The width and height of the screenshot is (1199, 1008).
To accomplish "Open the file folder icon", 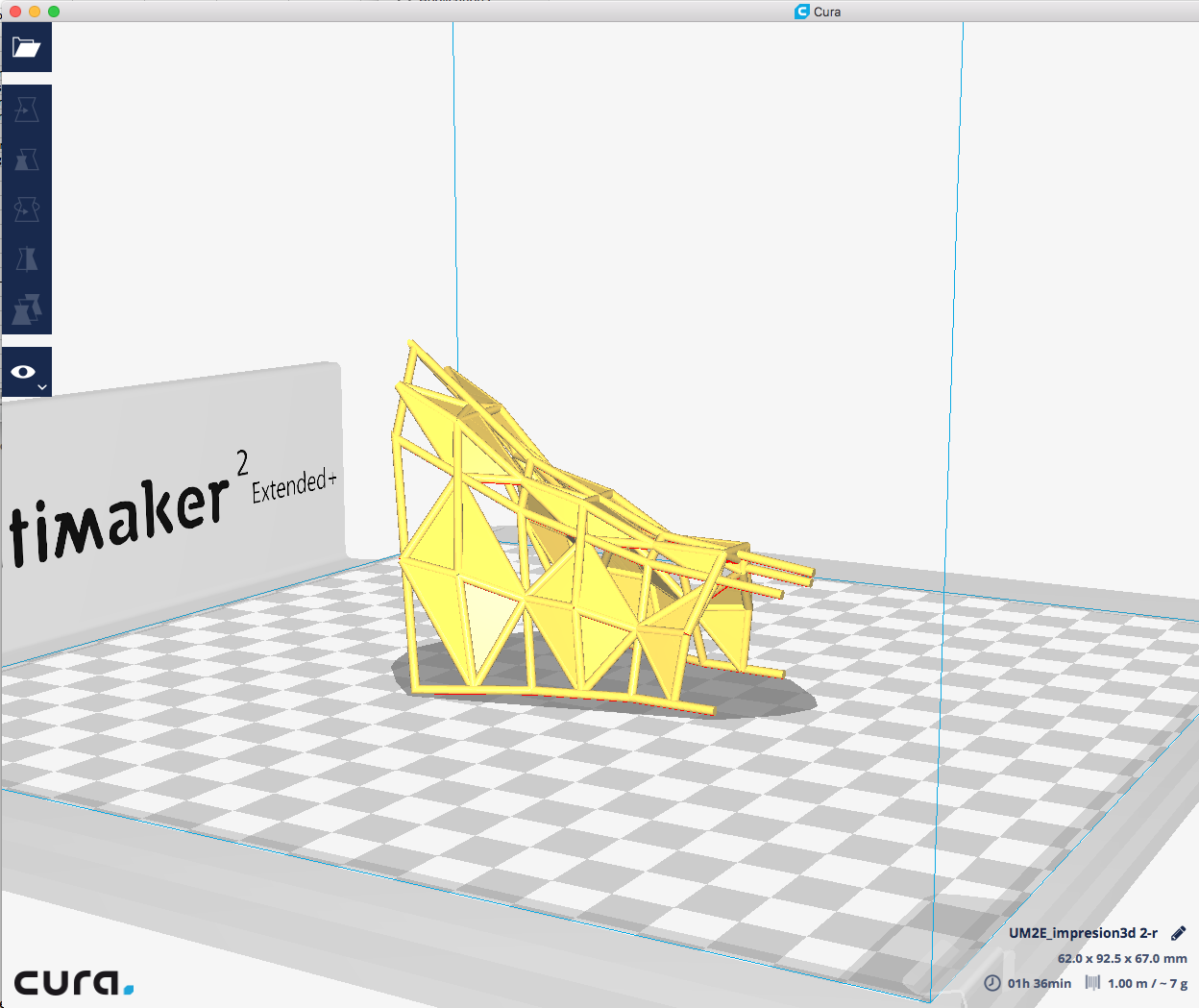I will point(26,47).
